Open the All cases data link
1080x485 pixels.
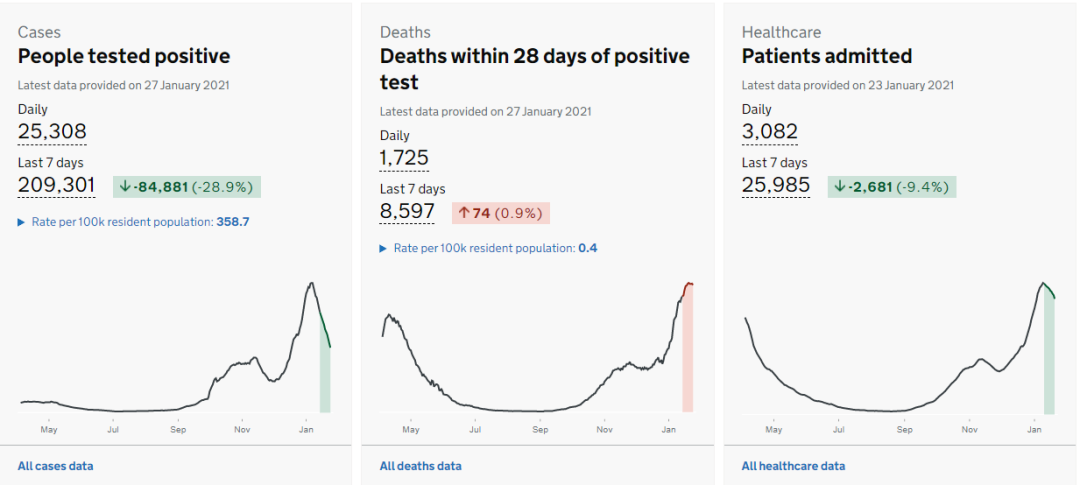coord(55,466)
